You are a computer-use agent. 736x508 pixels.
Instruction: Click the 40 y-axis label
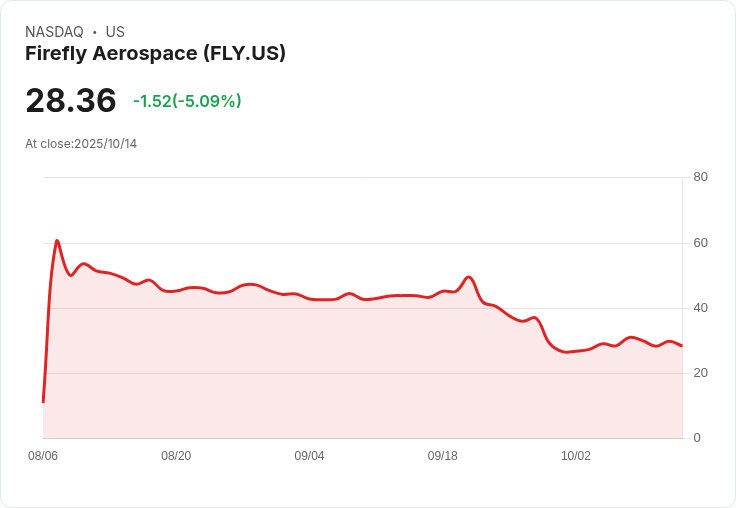coord(700,308)
